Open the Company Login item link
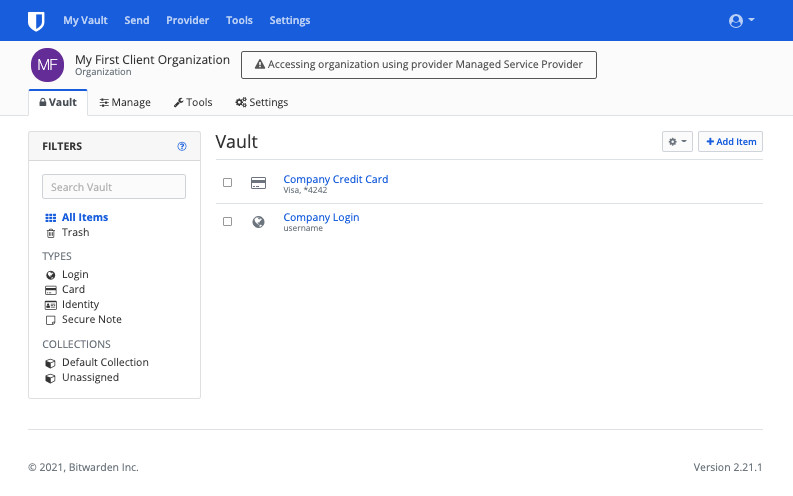The height and width of the screenshot is (496, 793). click(321, 217)
